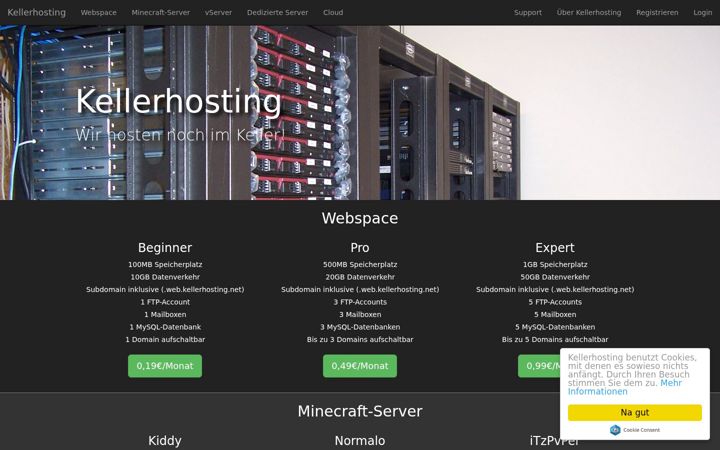Click the Webspace section heading
This screenshot has height=450, width=720.
click(360, 218)
